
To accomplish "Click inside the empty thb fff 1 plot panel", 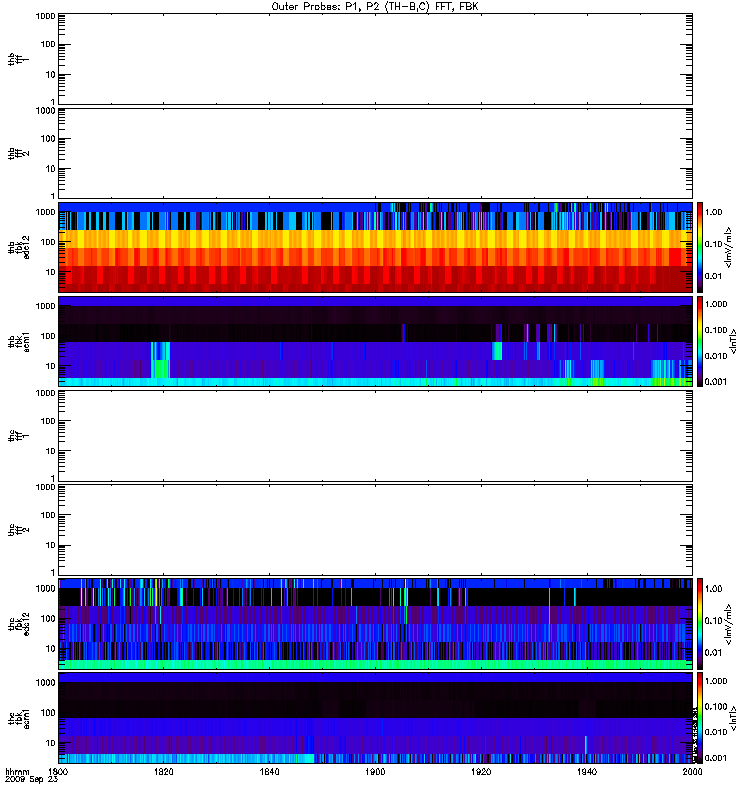I will tap(375, 59).
